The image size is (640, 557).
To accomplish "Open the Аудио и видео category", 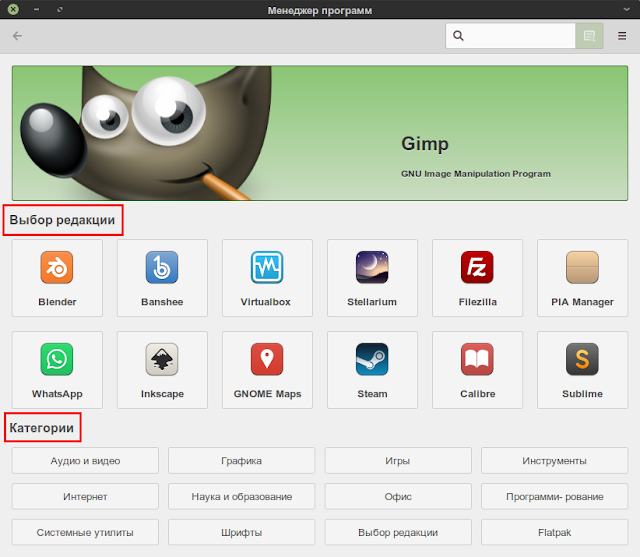I will (x=85, y=461).
